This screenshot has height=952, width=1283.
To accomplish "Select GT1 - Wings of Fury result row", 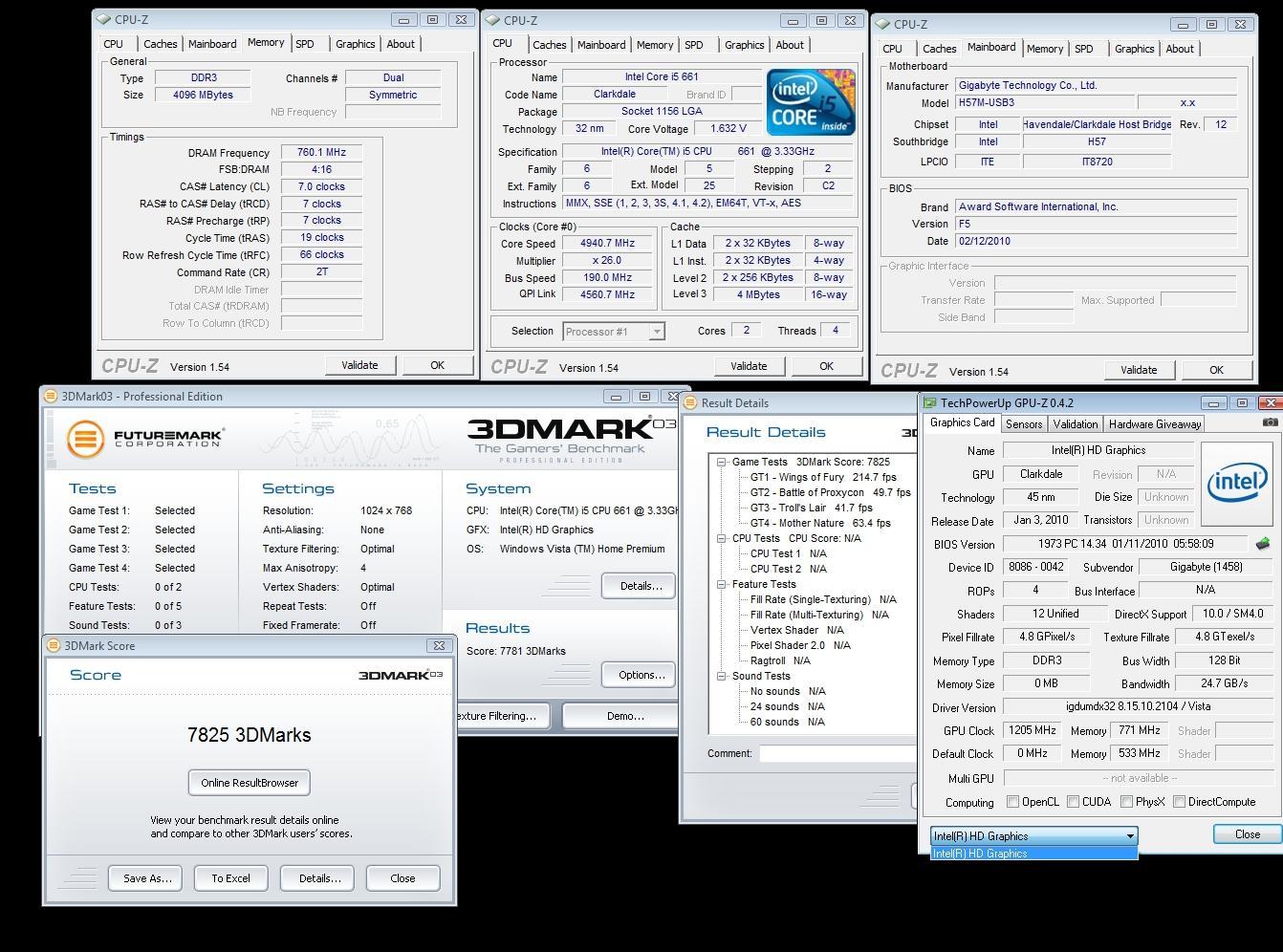I will 823,477.
